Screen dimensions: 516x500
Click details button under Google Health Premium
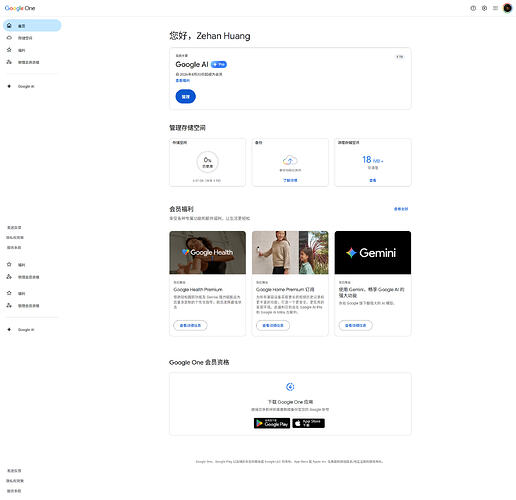pyautogui.click(x=190, y=325)
